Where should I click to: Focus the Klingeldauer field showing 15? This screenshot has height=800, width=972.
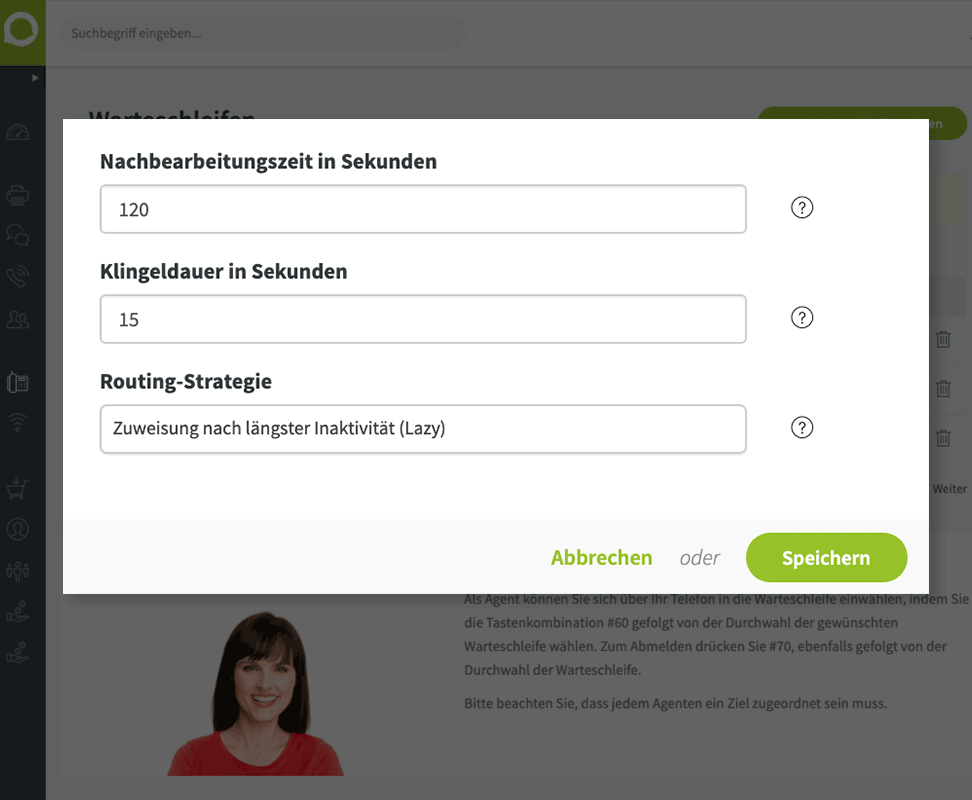(x=423, y=319)
